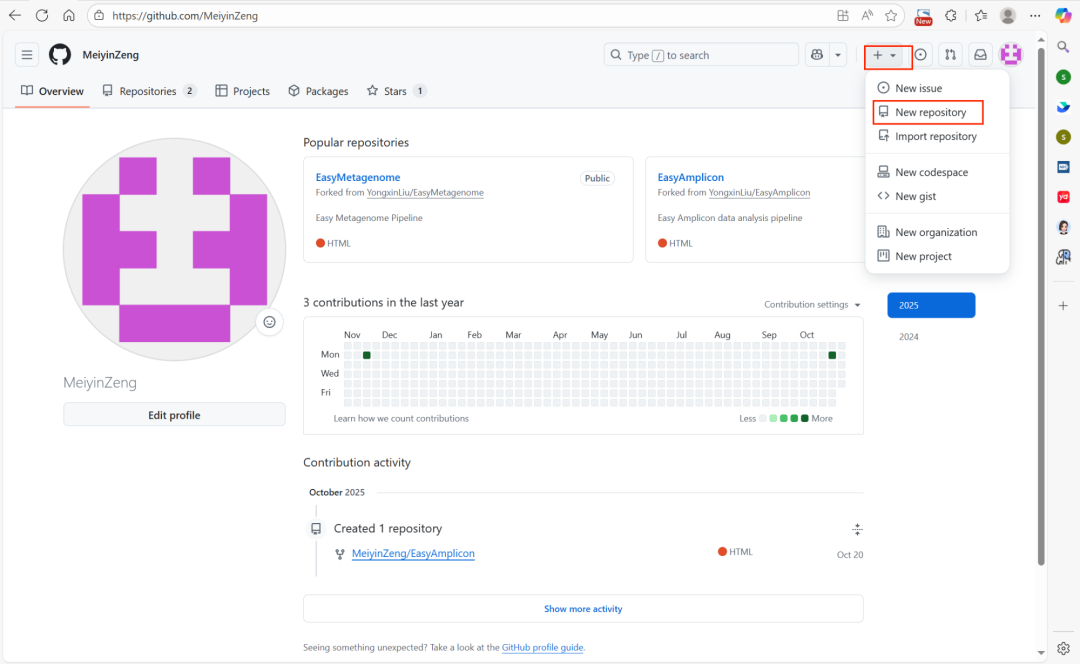Screen dimensions: 1080x664
Task: Click the Show more activity button
Action: [x=583, y=609]
